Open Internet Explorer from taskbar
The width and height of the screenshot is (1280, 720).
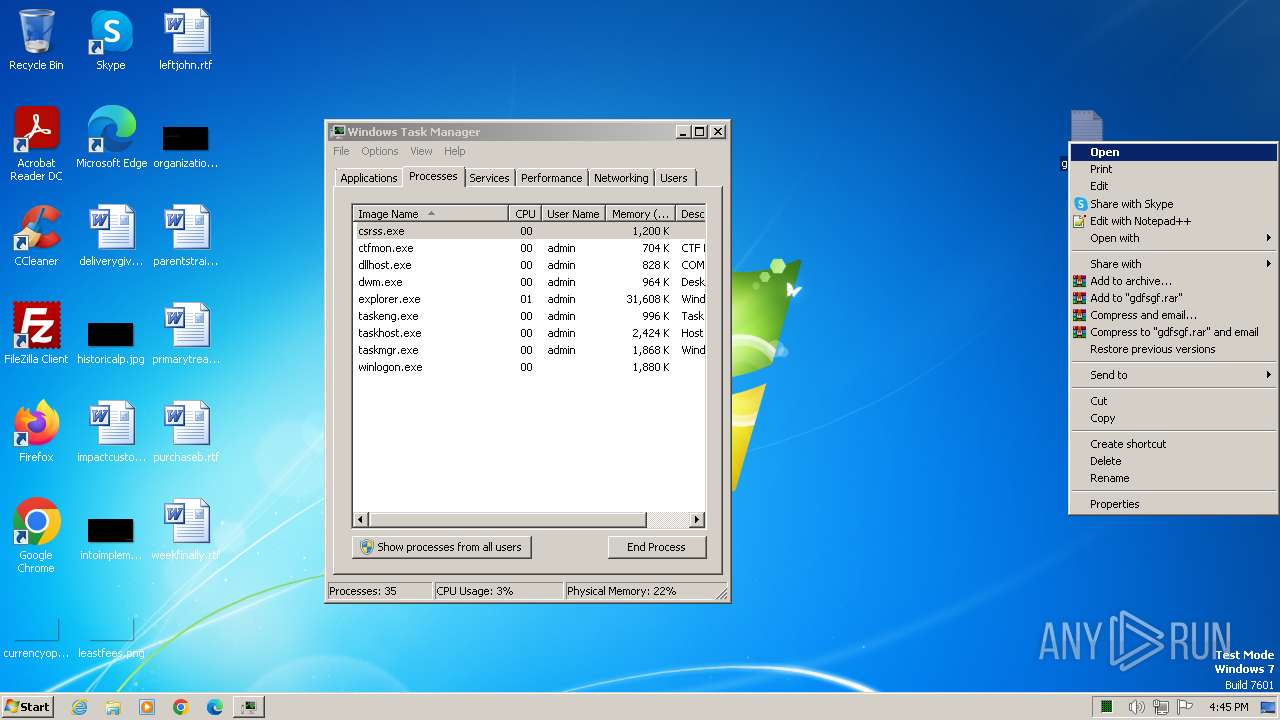tap(79, 707)
